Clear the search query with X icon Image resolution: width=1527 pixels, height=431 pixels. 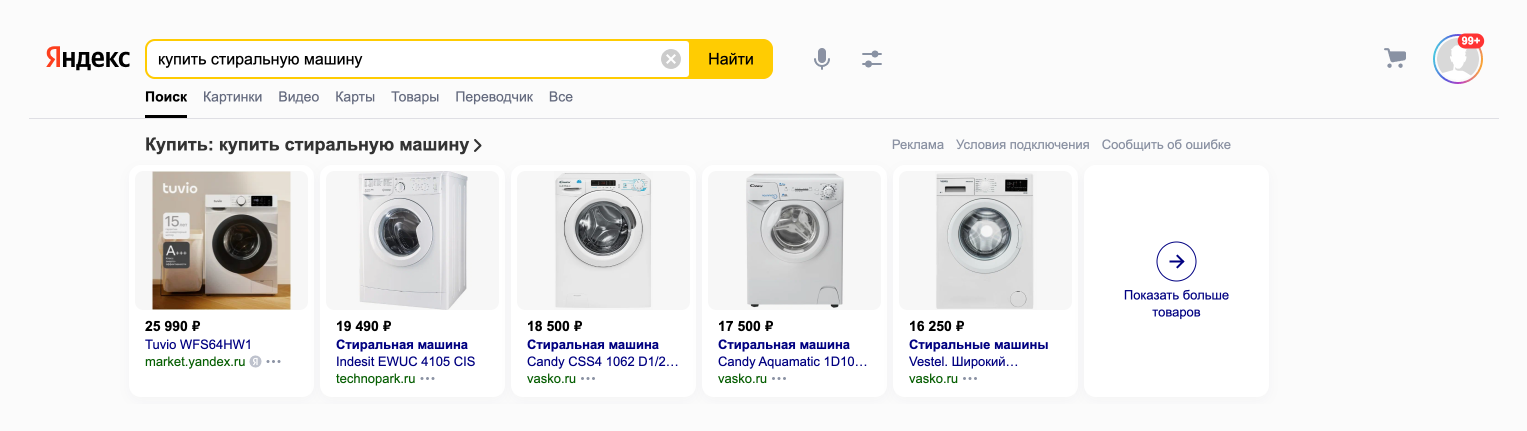coord(671,59)
